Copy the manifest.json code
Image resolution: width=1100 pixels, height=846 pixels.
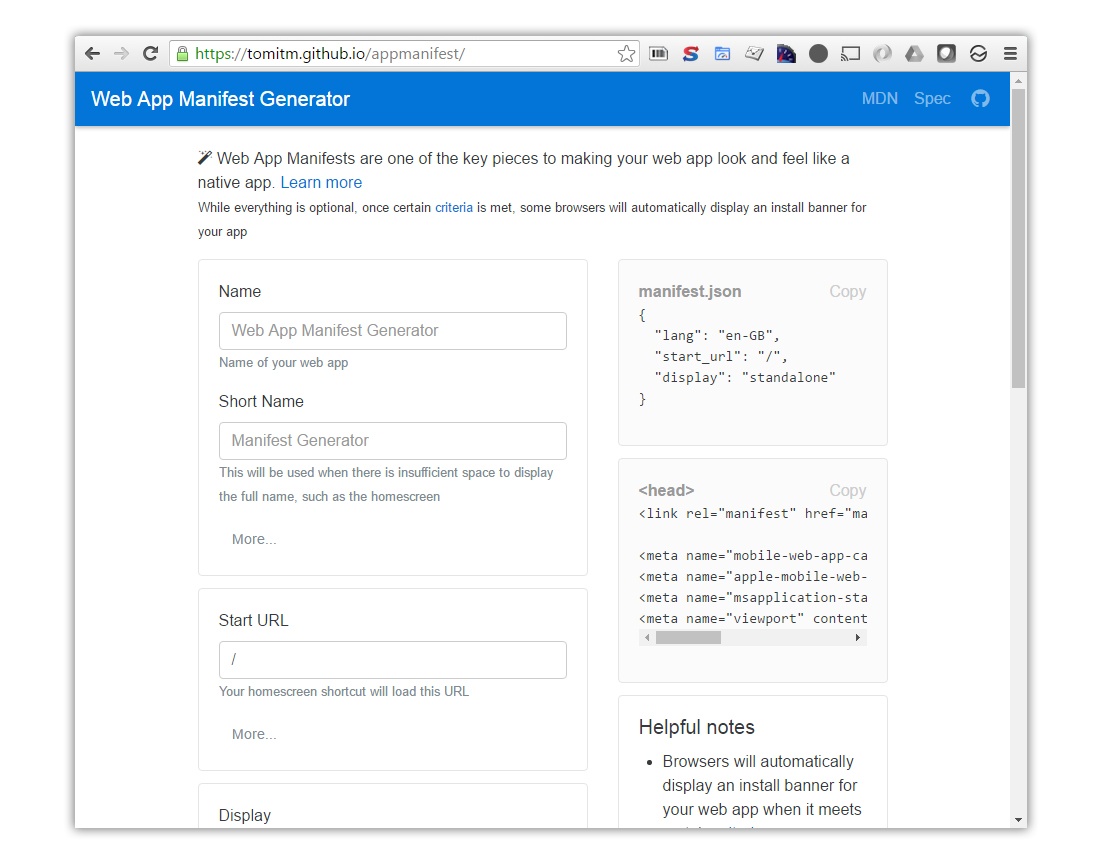coord(847,291)
